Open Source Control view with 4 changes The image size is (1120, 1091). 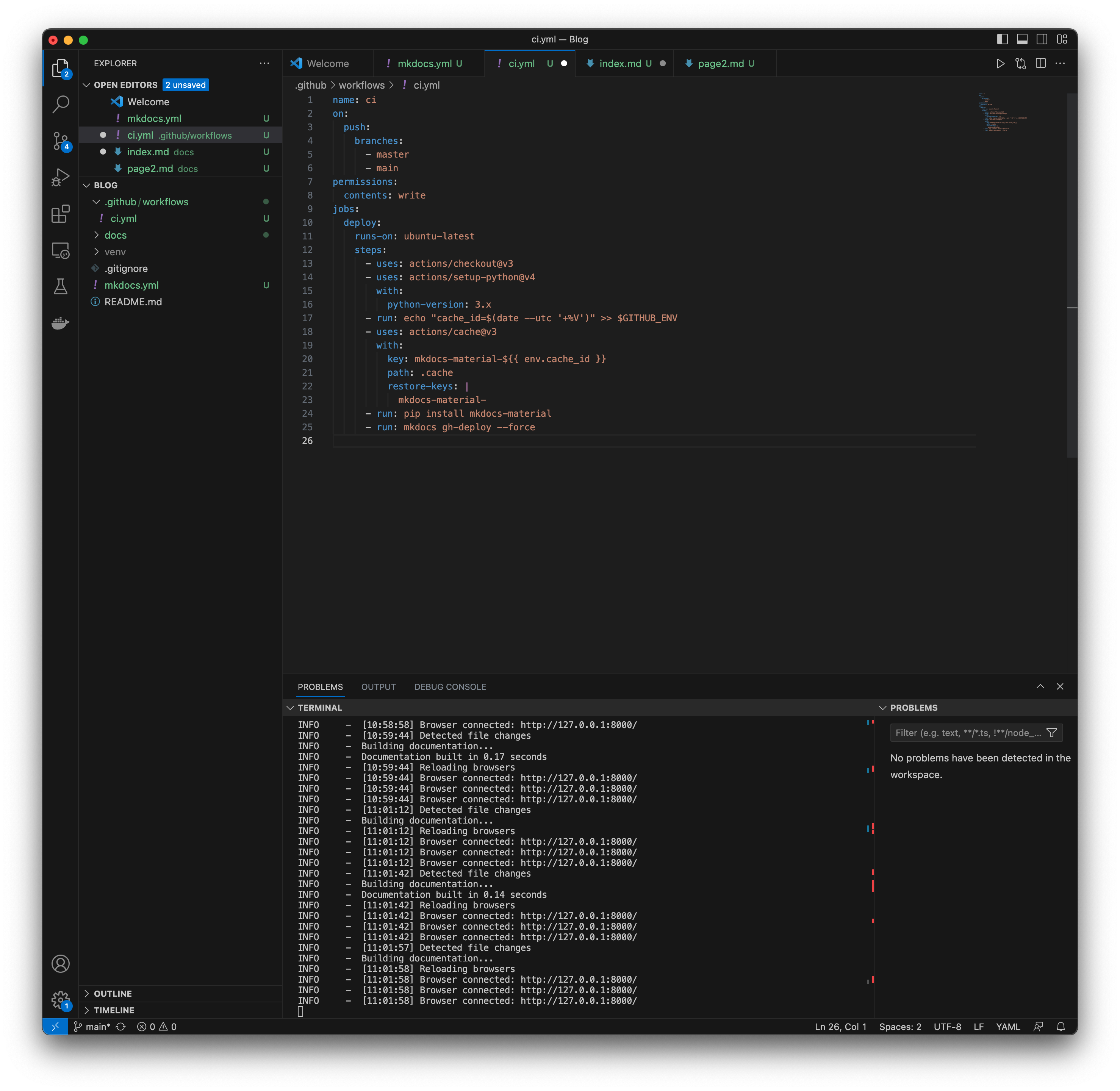(x=60, y=142)
